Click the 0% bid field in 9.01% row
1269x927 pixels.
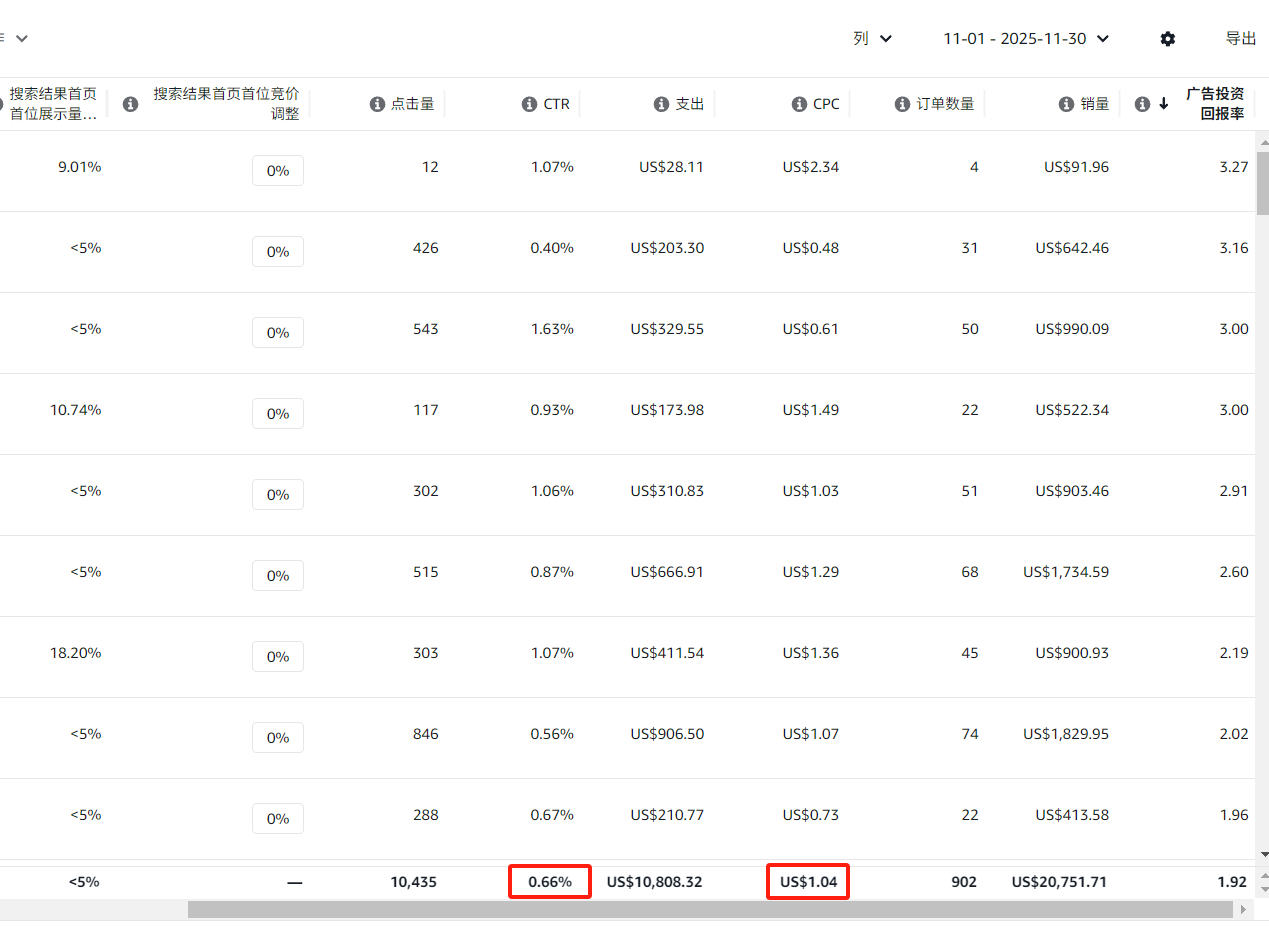(278, 171)
